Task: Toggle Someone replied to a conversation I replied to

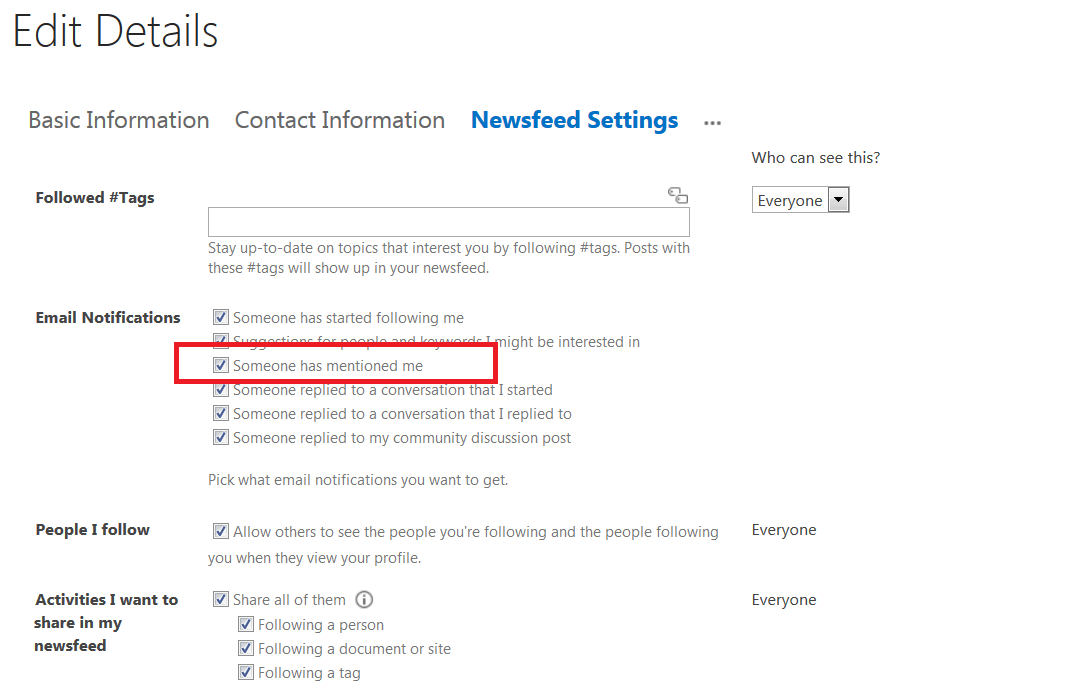Action: tap(220, 413)
